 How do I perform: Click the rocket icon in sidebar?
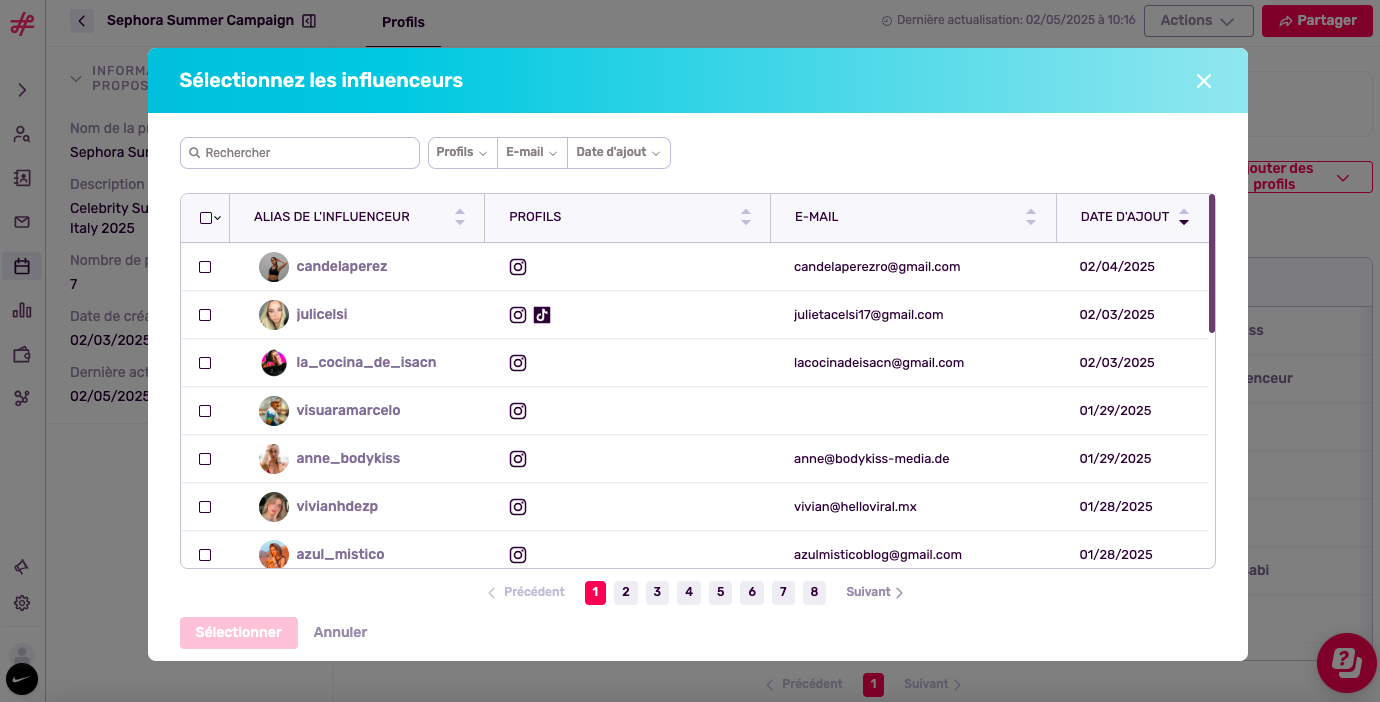click(22, 566)
